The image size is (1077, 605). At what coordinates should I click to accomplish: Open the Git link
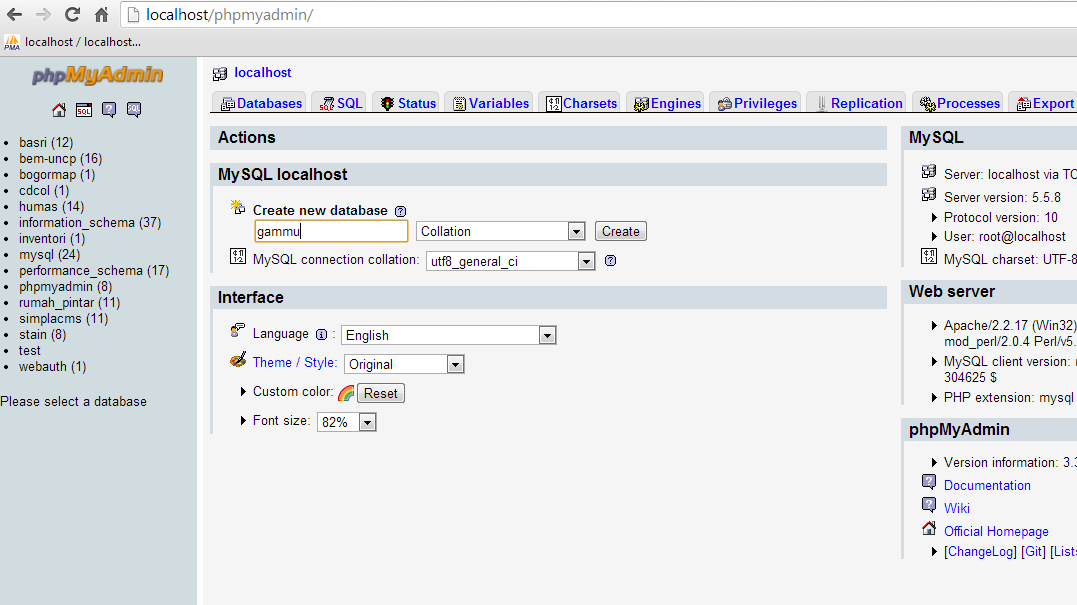click(1034, 551)
